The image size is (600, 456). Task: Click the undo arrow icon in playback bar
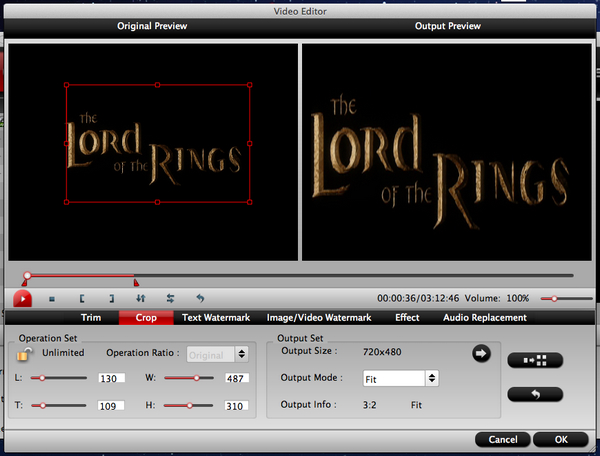point(200,298)
